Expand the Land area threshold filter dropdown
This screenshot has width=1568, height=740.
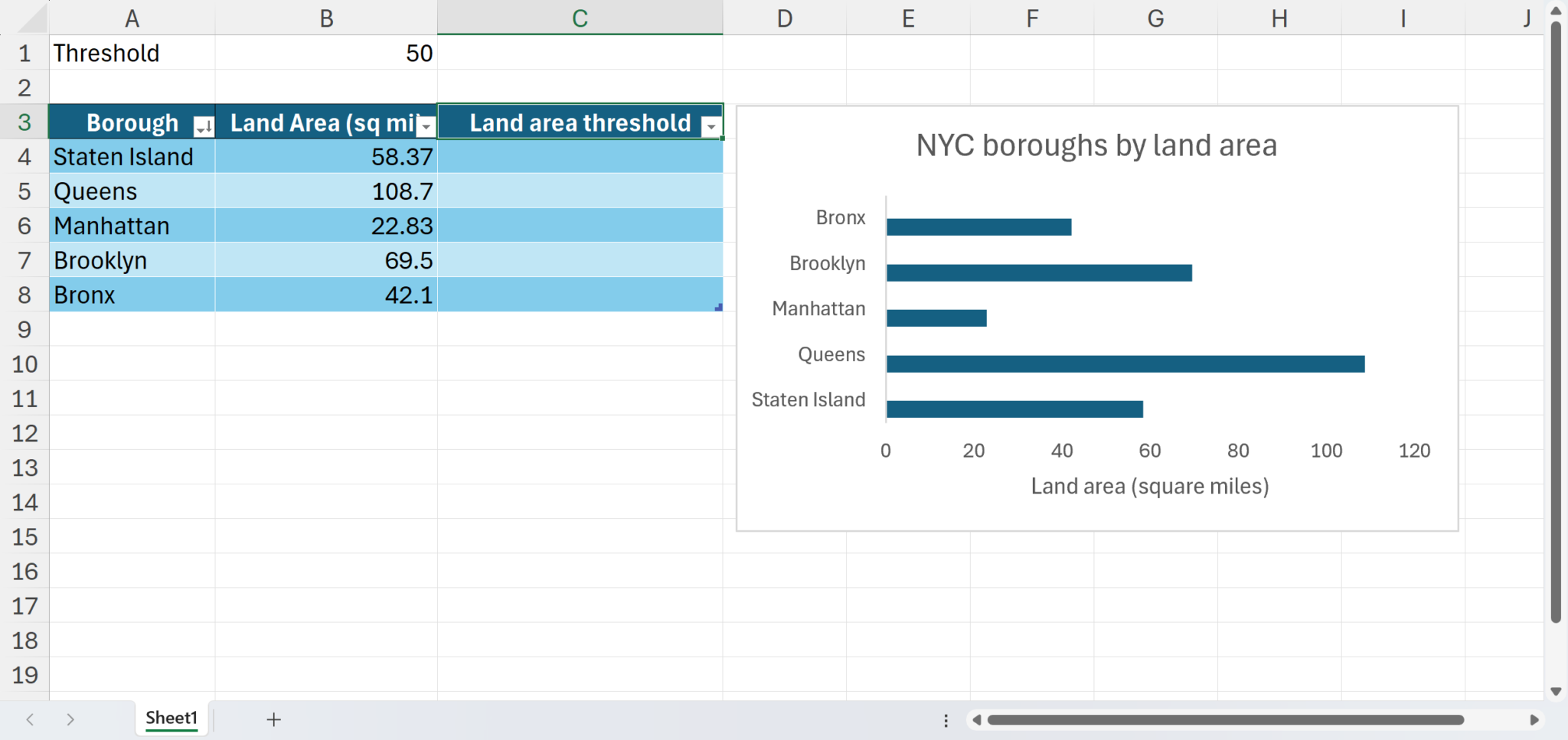[711, 126]
